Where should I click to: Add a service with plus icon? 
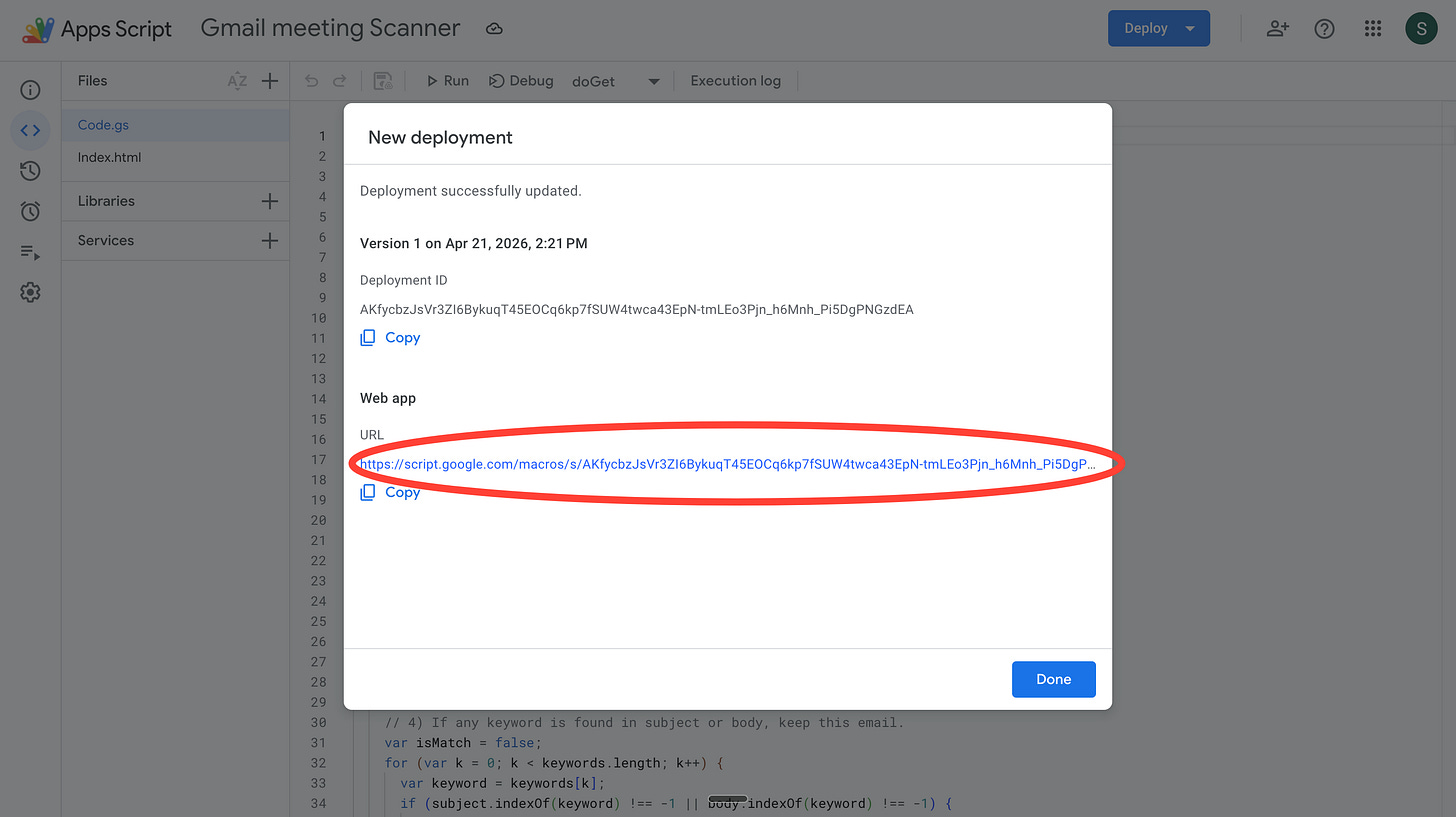(269, 241)
